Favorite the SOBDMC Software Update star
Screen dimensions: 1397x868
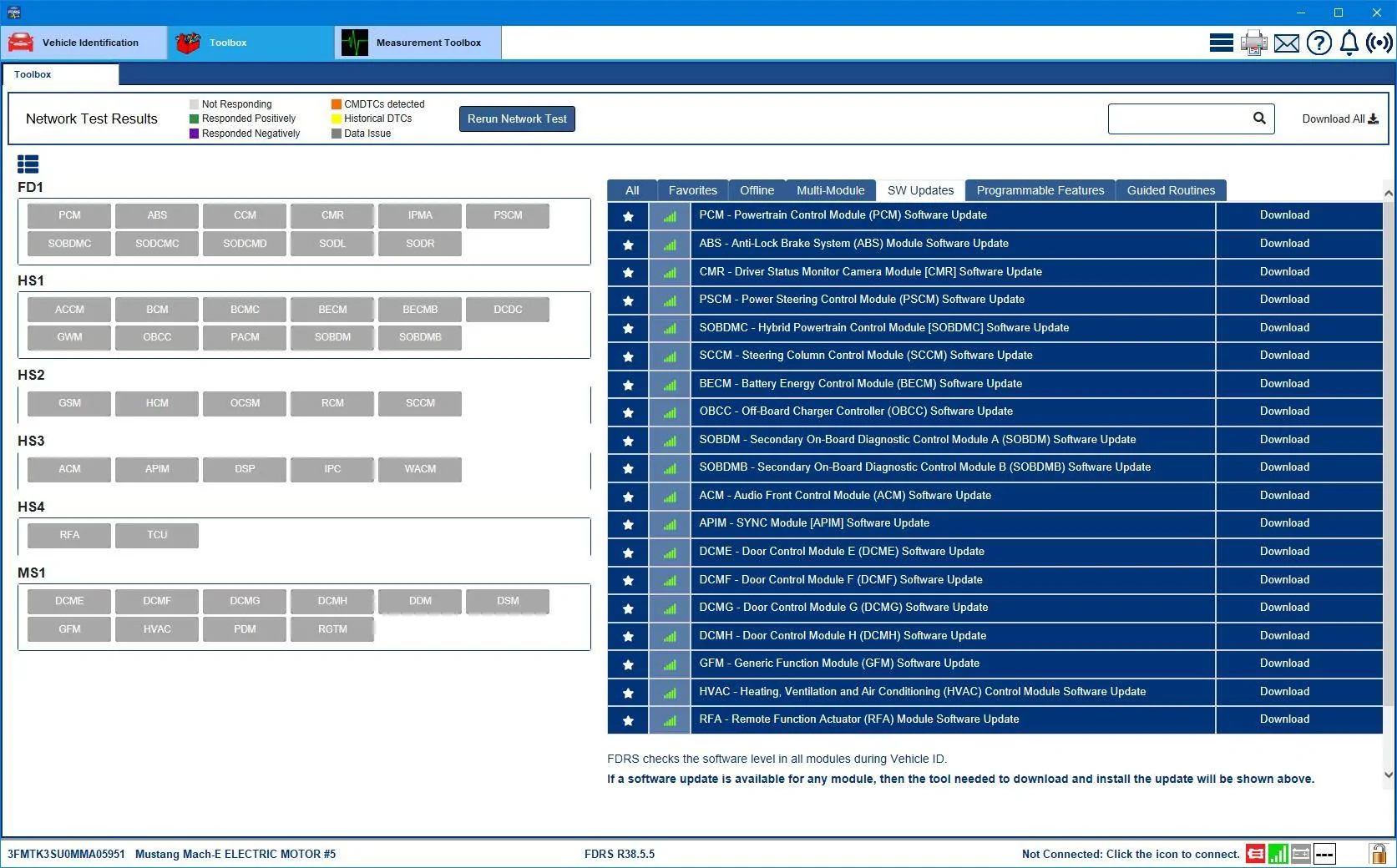[628, 328]
